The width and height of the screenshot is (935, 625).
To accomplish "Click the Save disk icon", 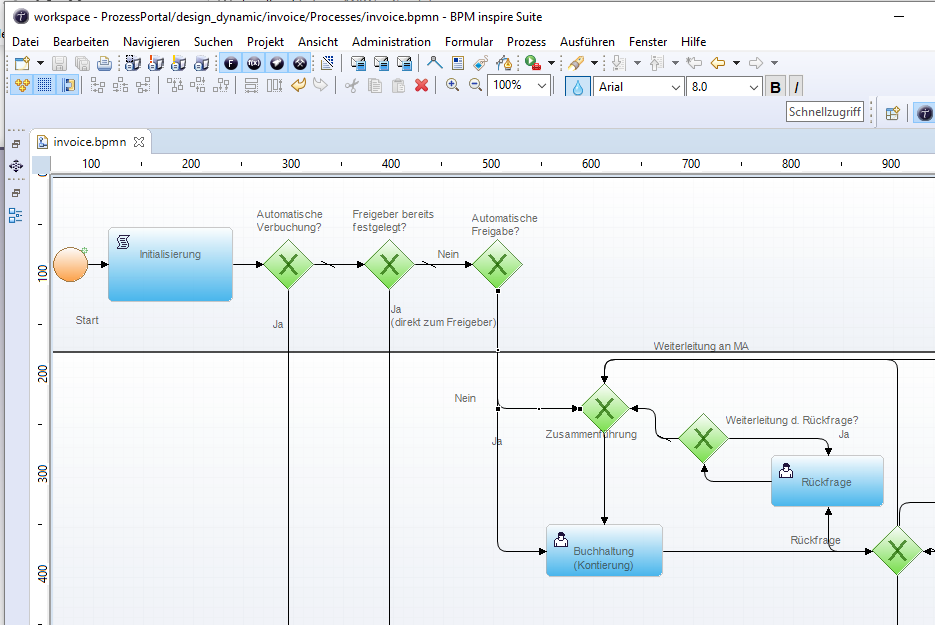I will click(x=60, y=63).
